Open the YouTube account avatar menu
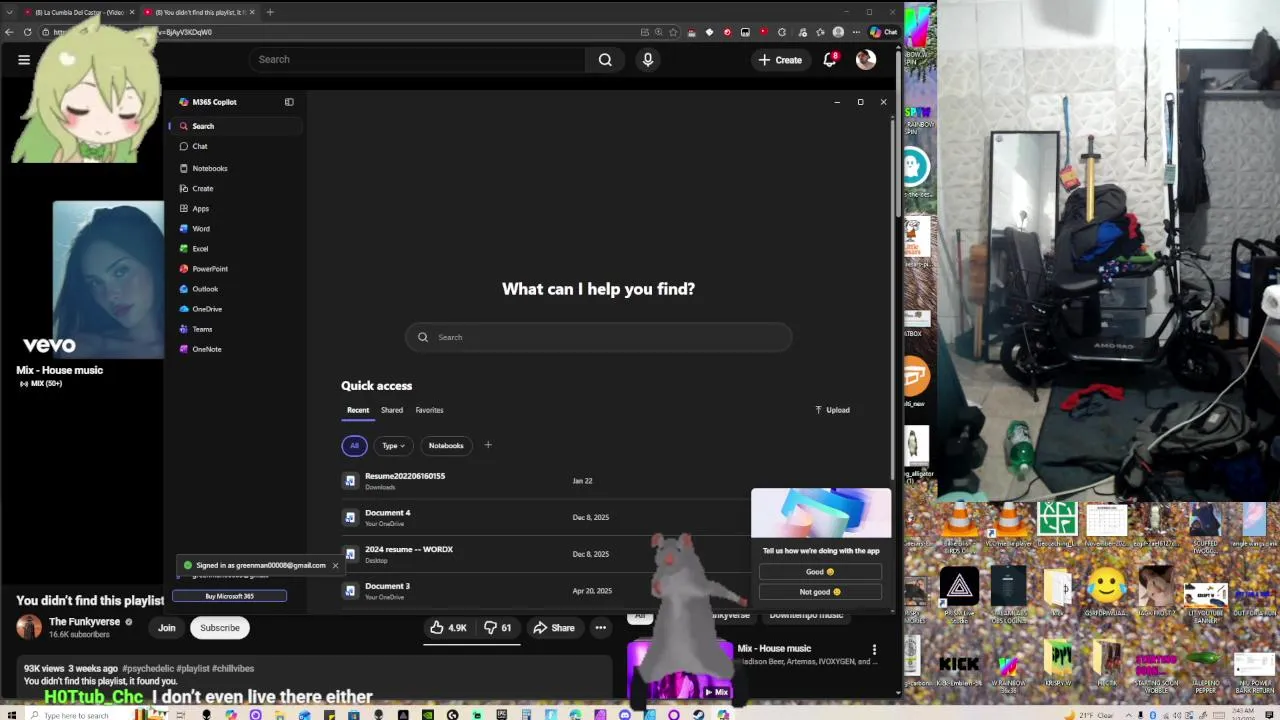Screen dimensions: 1280x720 (866, 60)
